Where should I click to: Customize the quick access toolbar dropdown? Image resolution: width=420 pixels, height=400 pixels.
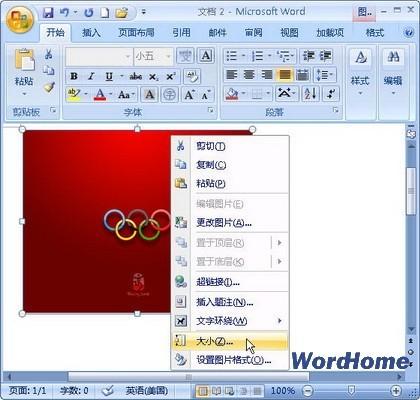click(144, 13)
